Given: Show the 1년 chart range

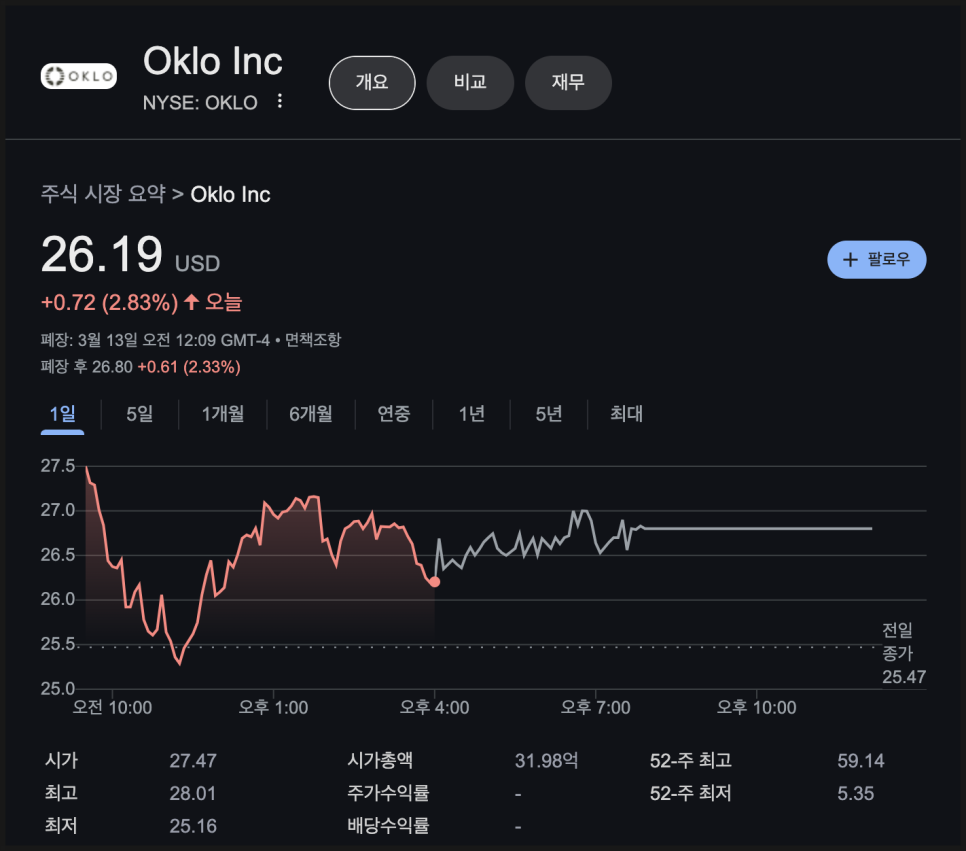Looking at the screenshot, I should (471, 414).
